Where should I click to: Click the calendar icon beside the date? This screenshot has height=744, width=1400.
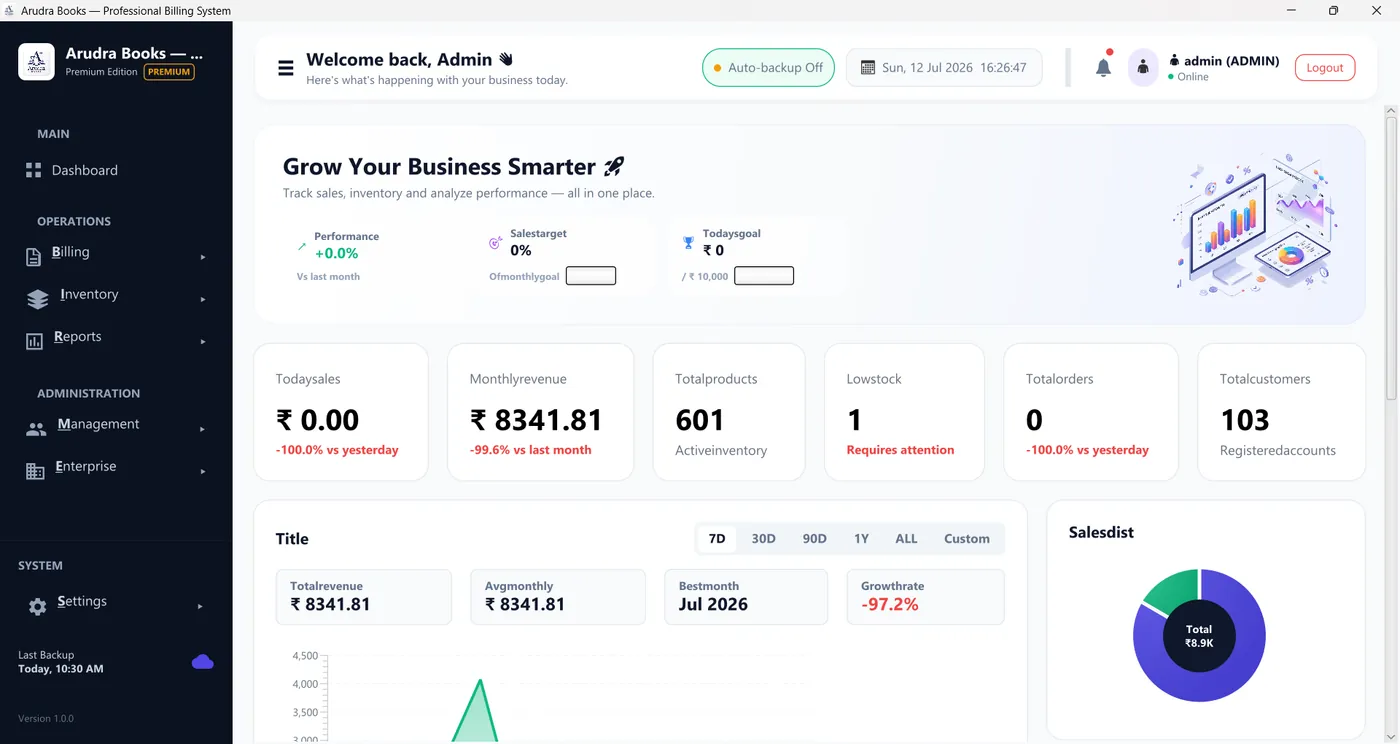[x=868, y=68]
